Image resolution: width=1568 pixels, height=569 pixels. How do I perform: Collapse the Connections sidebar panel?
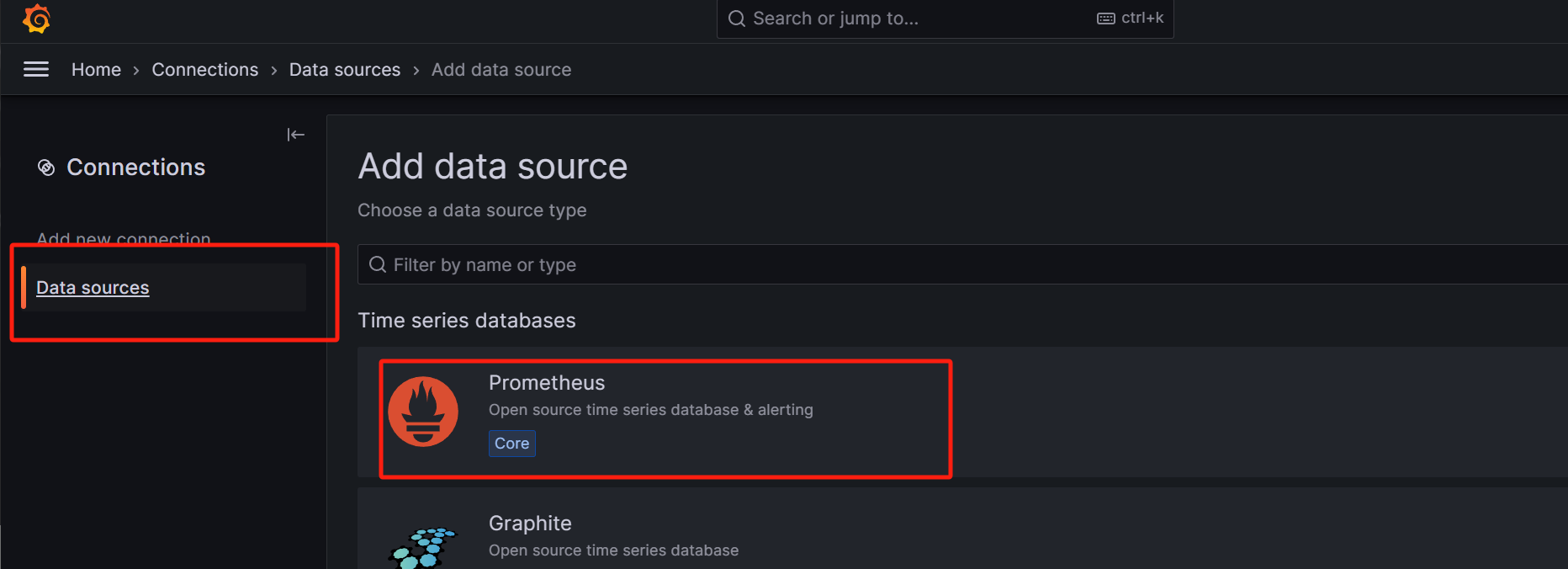point(295,135)
